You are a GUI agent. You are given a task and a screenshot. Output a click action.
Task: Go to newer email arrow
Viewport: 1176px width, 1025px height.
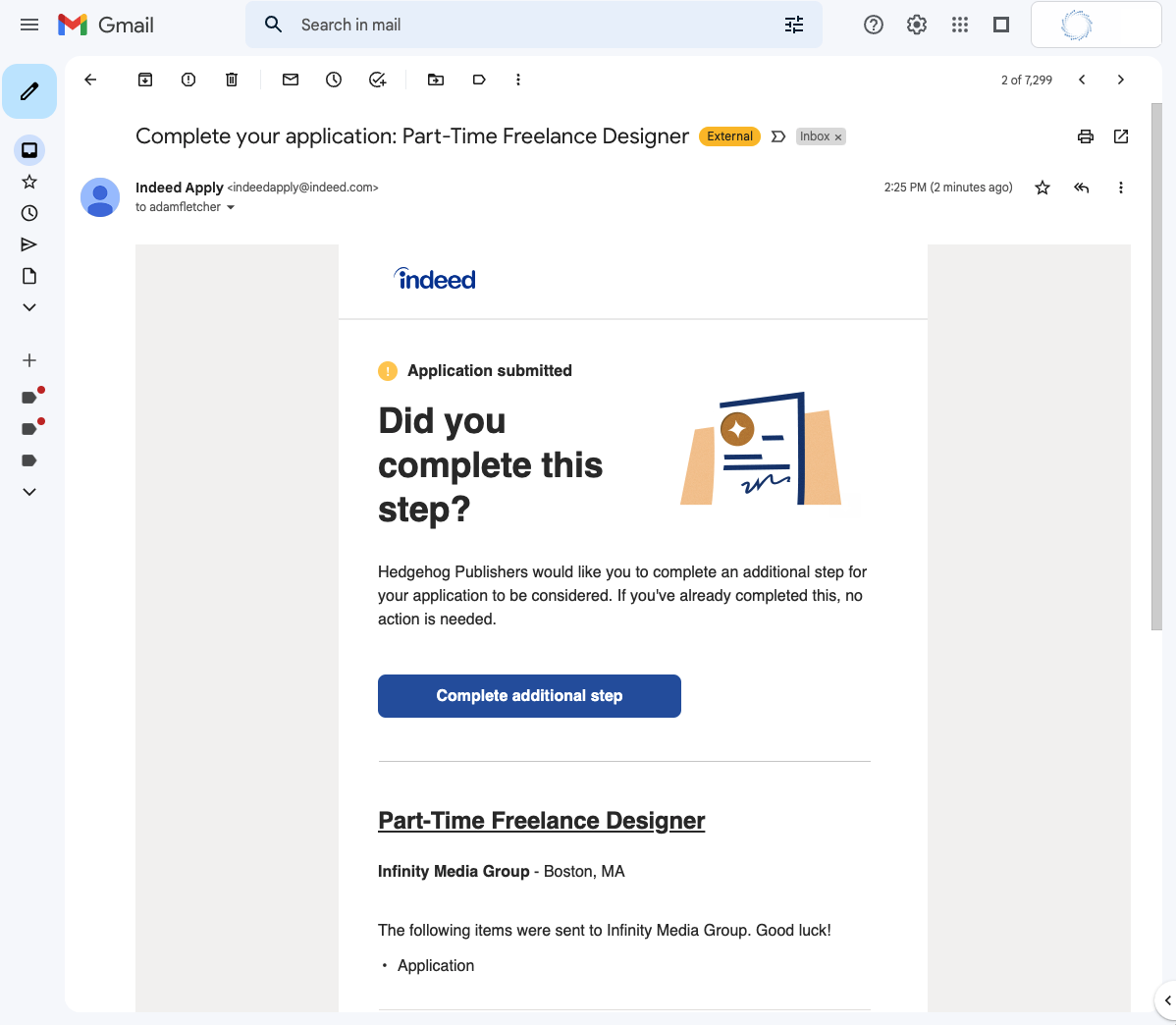1082,80
